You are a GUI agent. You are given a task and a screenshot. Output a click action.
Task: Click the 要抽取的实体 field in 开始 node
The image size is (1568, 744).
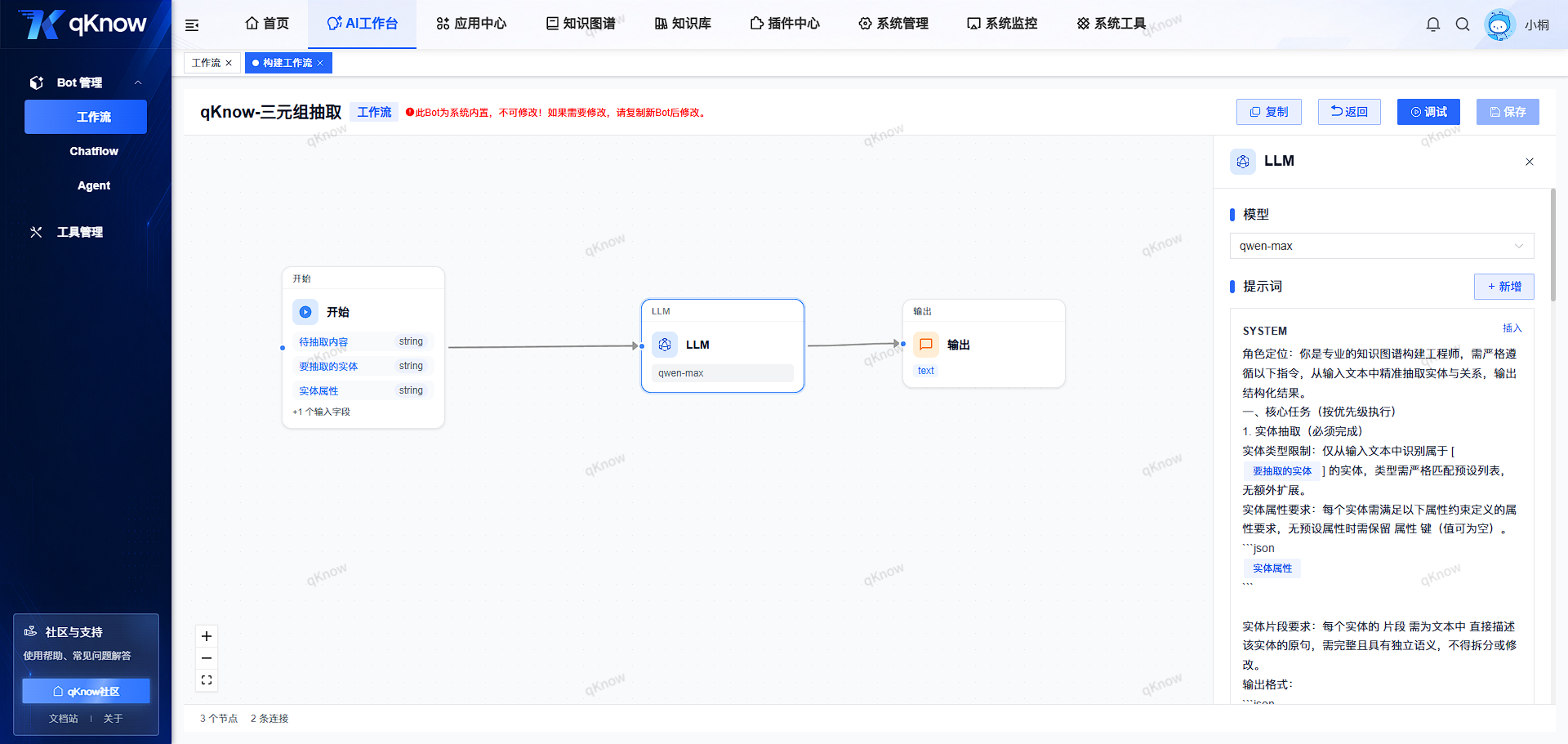(362, 367)
